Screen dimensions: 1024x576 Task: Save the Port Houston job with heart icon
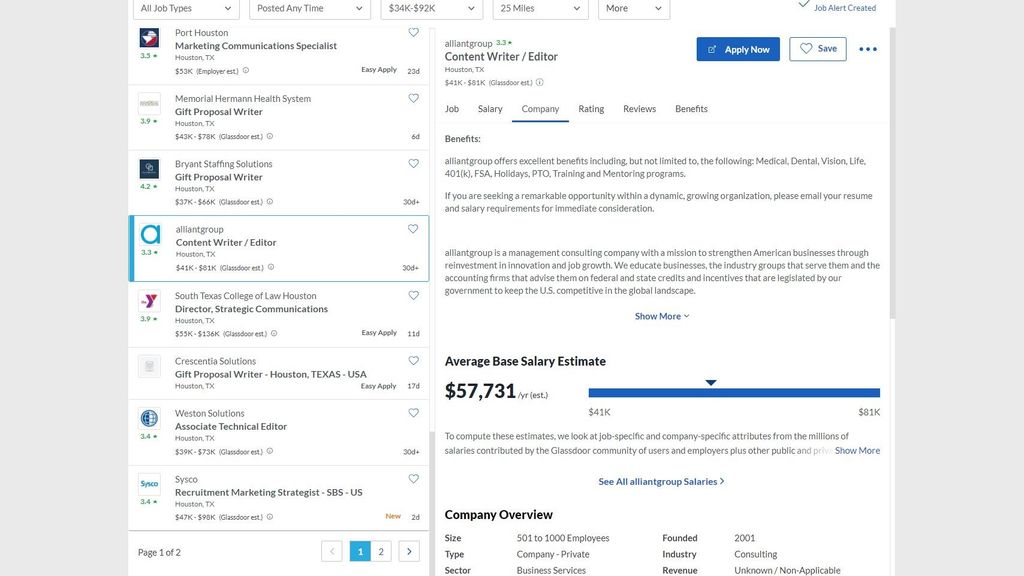click(x=412, y=31)
